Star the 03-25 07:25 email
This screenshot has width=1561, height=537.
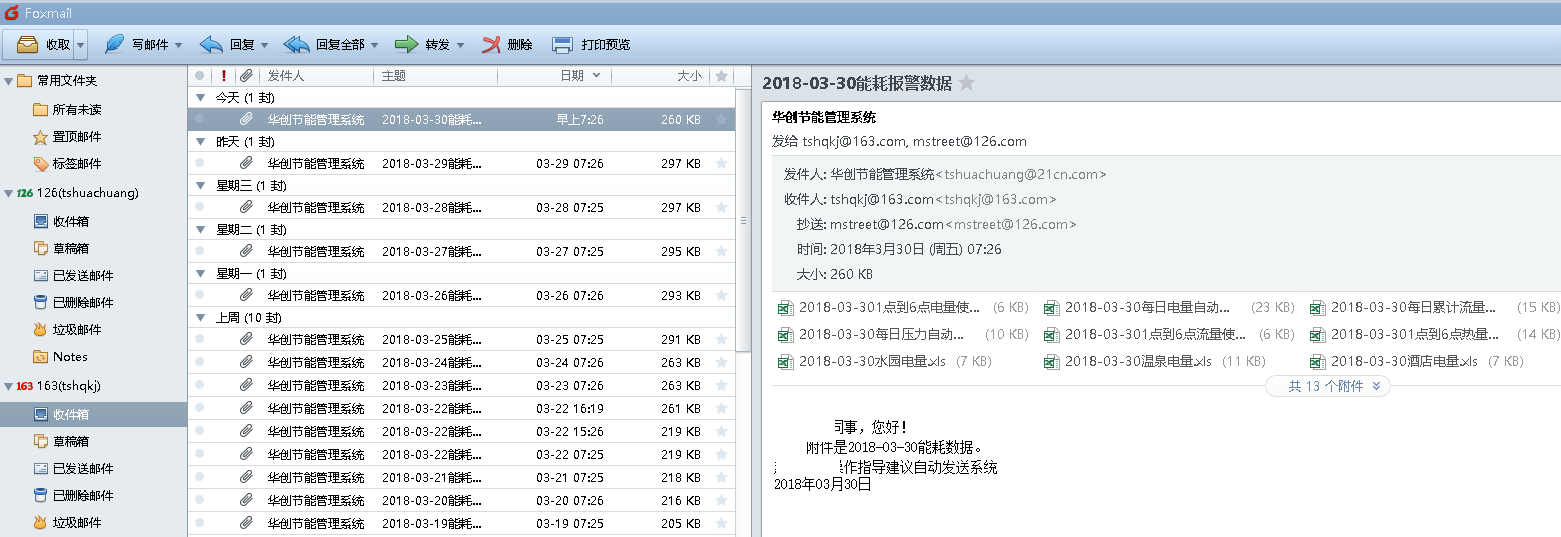(x=721, y=339)
